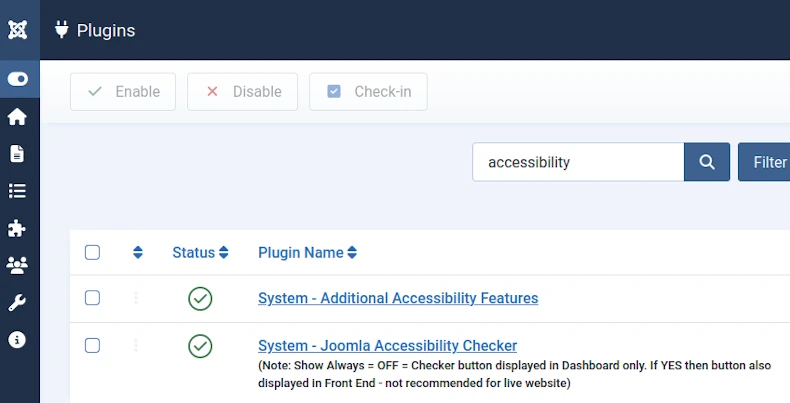Image resolution: width=790 pixels, height=403 pixels.
Task: Click the accessibility search input field
Action: point(578,162)
